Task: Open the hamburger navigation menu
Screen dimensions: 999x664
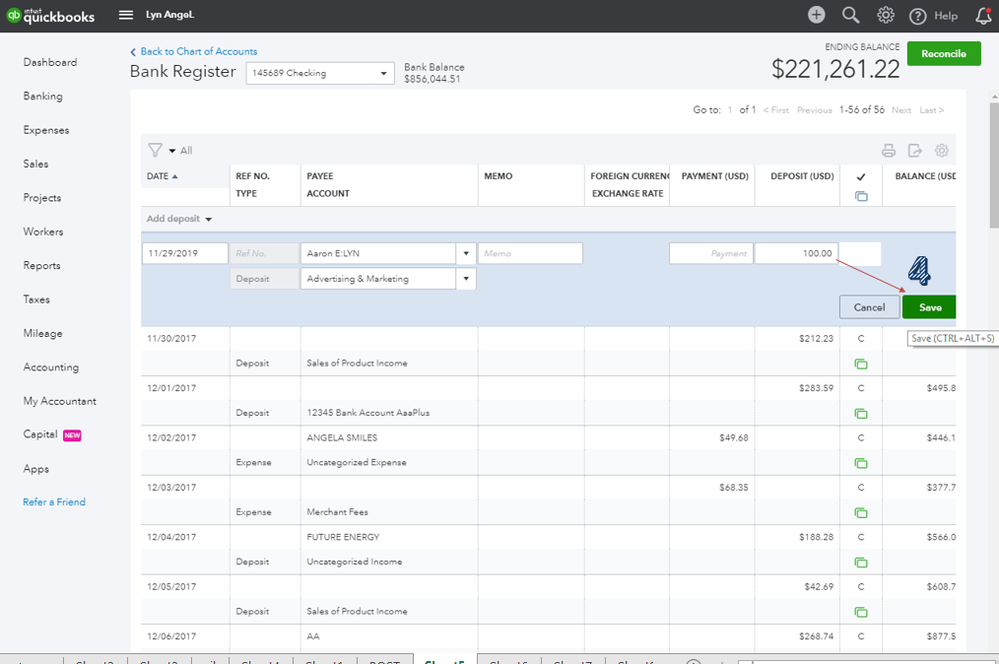Action: [126, 15]
